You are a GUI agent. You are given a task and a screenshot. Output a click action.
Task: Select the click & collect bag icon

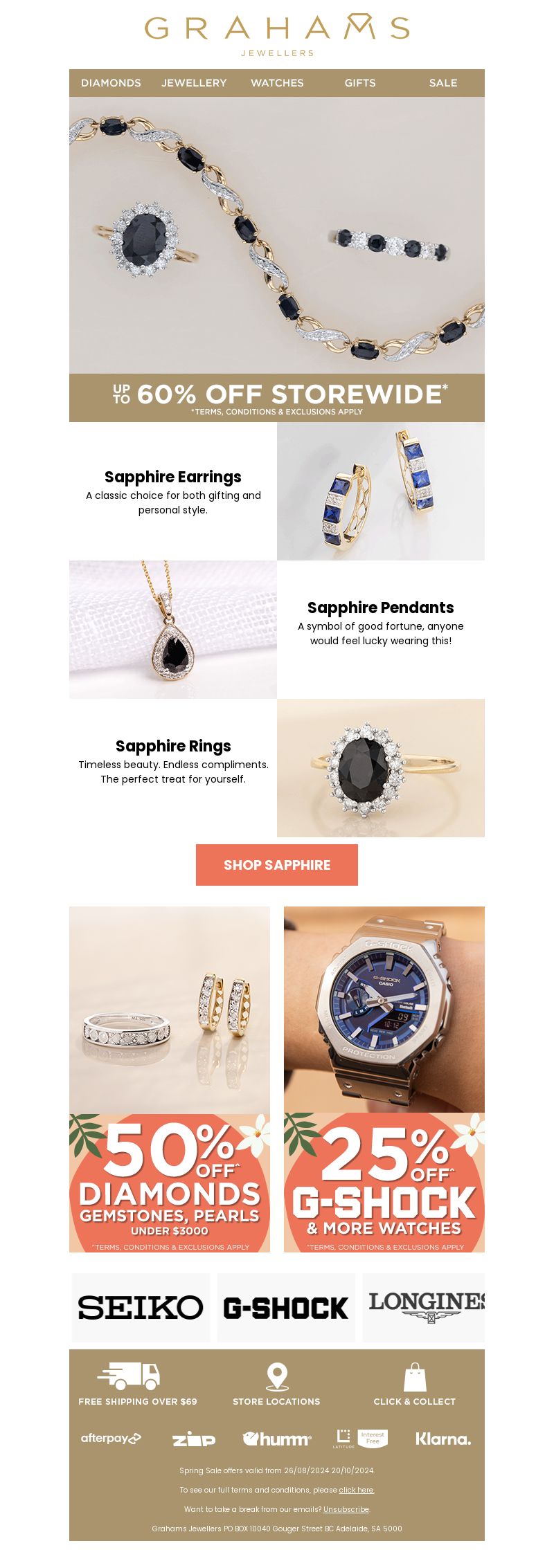click(x=415, y=1376)
